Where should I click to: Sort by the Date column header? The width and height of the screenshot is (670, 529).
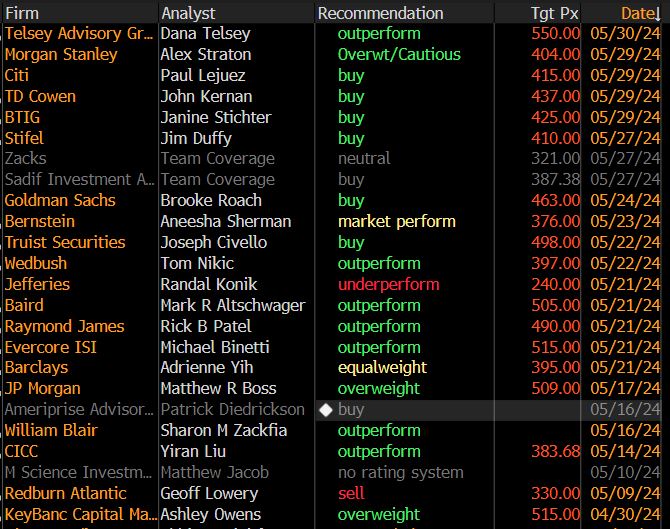pyautogui.click(x=640, y=13)
